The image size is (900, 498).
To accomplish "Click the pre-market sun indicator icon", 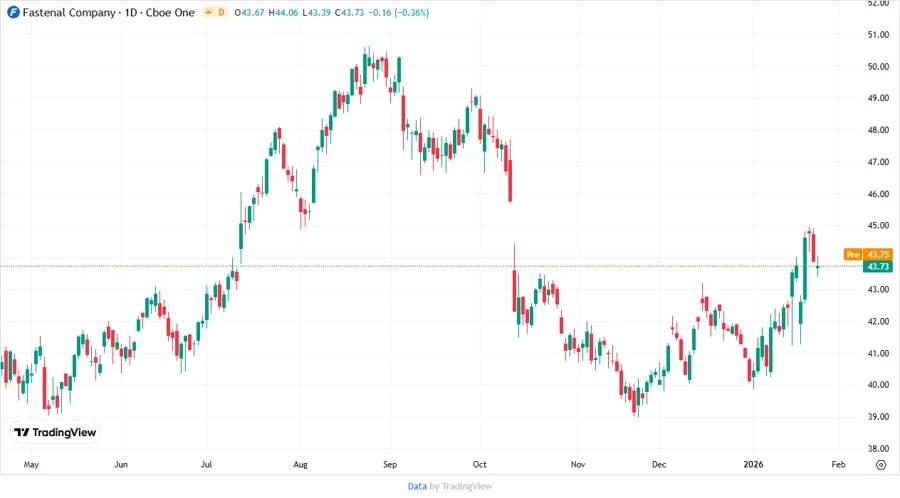I will pos(208,12).
